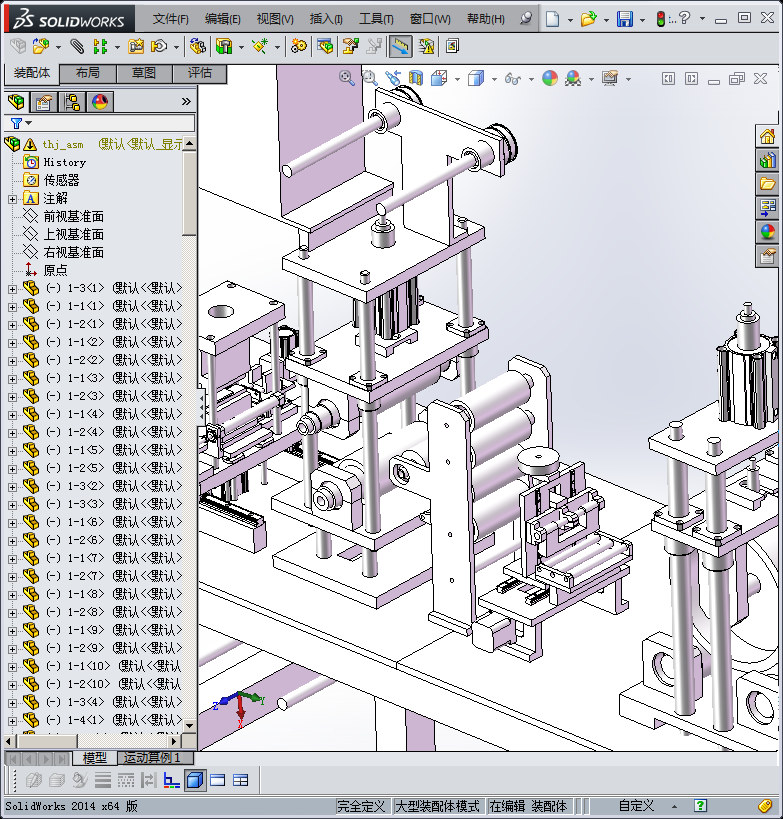Open Edit Appearance color ball in view toolbar
Image resolution: width=783 pixels, height=819 pixels.
(550, 78)
